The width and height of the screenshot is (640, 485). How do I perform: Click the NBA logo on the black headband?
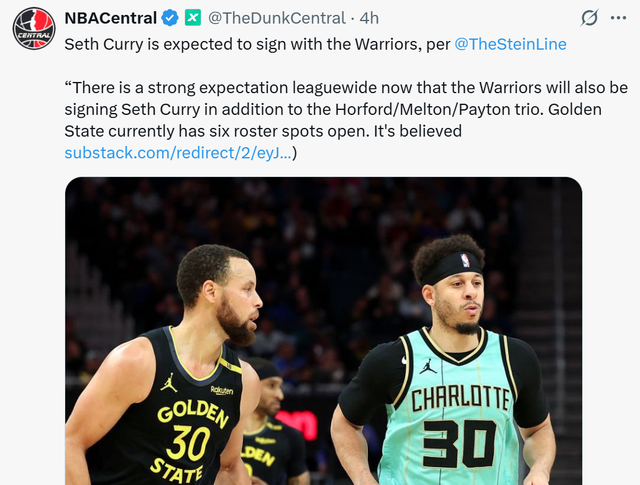click(464, 261)
